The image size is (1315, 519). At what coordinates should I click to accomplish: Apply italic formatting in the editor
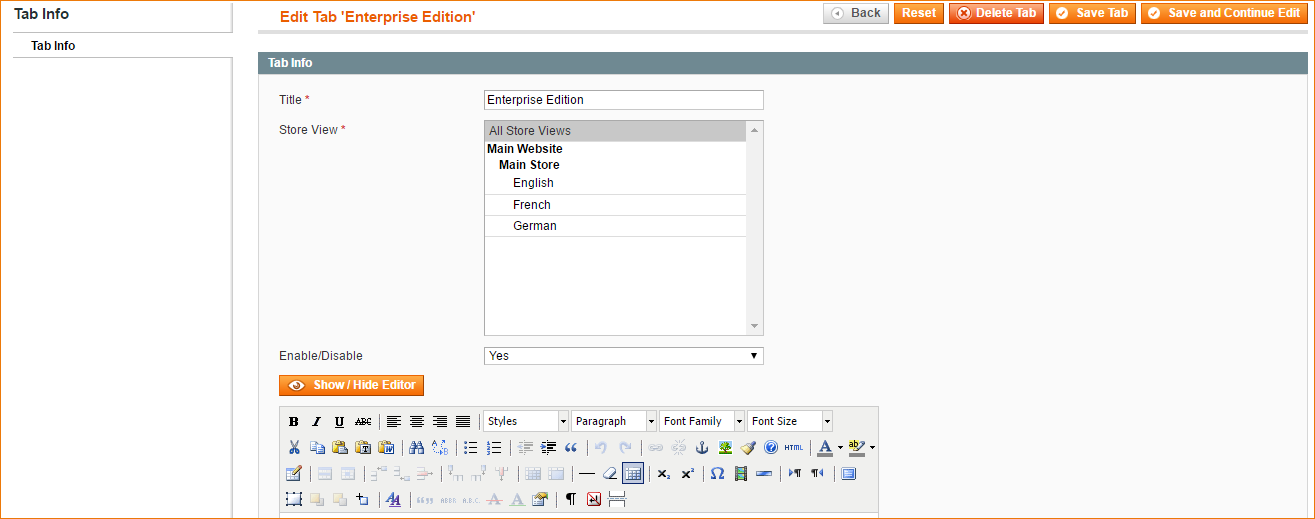(316, 422)
